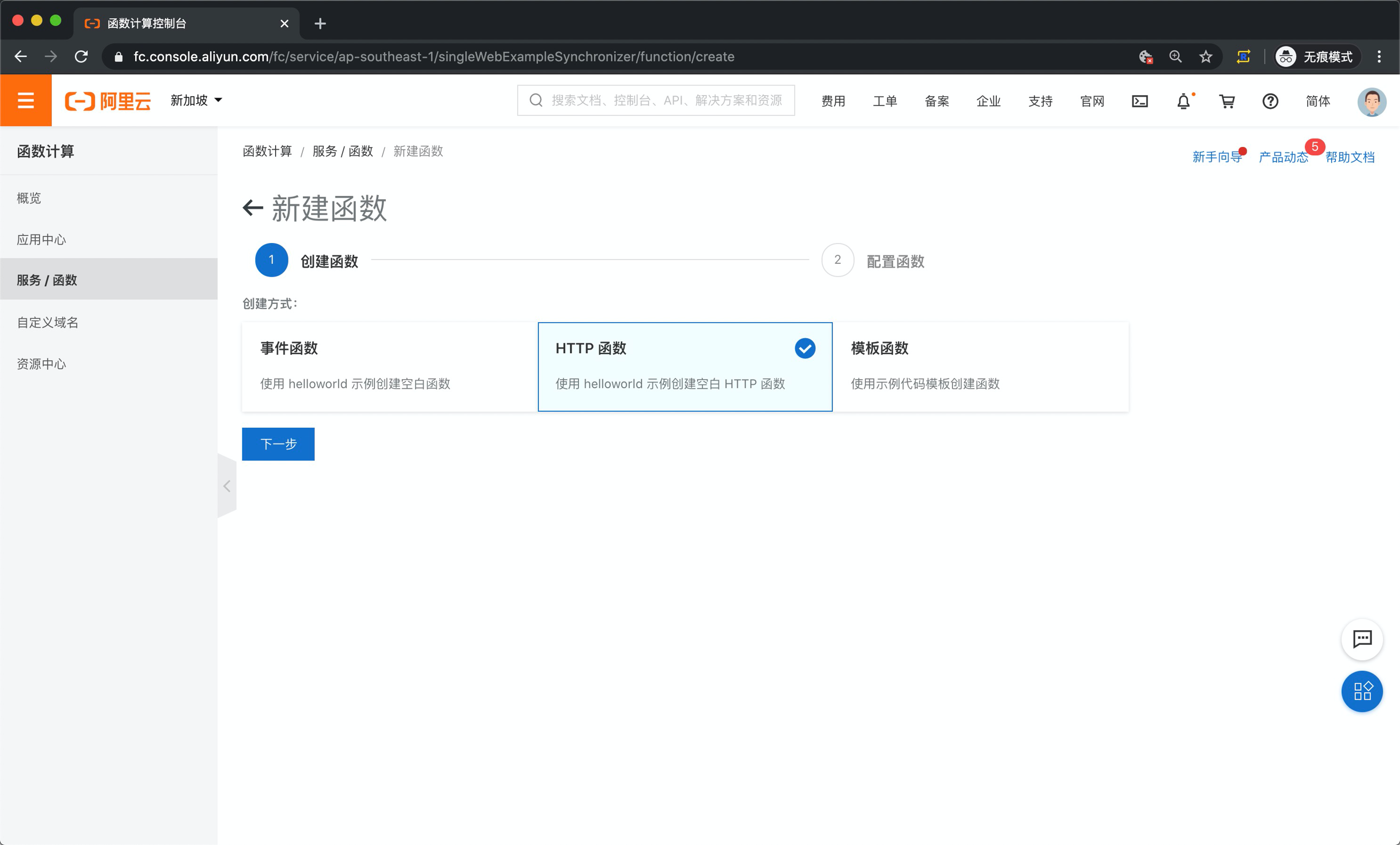The width and height of the screenshot is (1400, 845).
Task: Open the 帮助文档 link
Action: pos(1349,158)
